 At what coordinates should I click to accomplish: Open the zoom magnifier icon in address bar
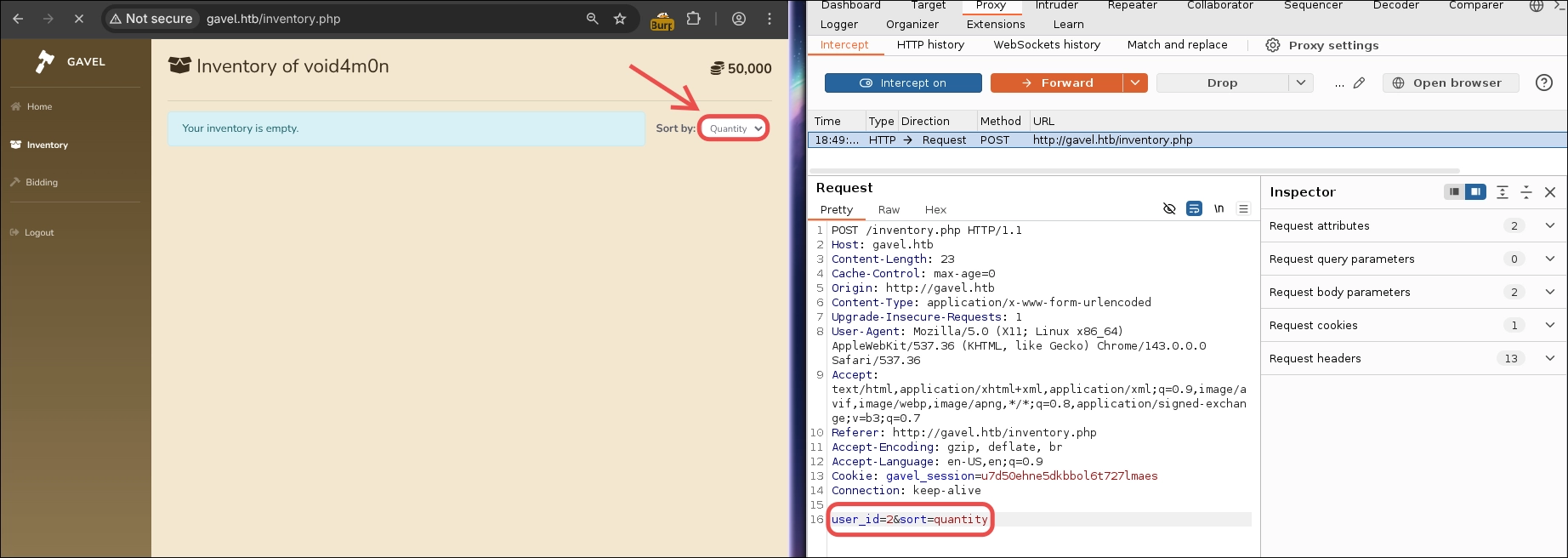click(593, 18)
